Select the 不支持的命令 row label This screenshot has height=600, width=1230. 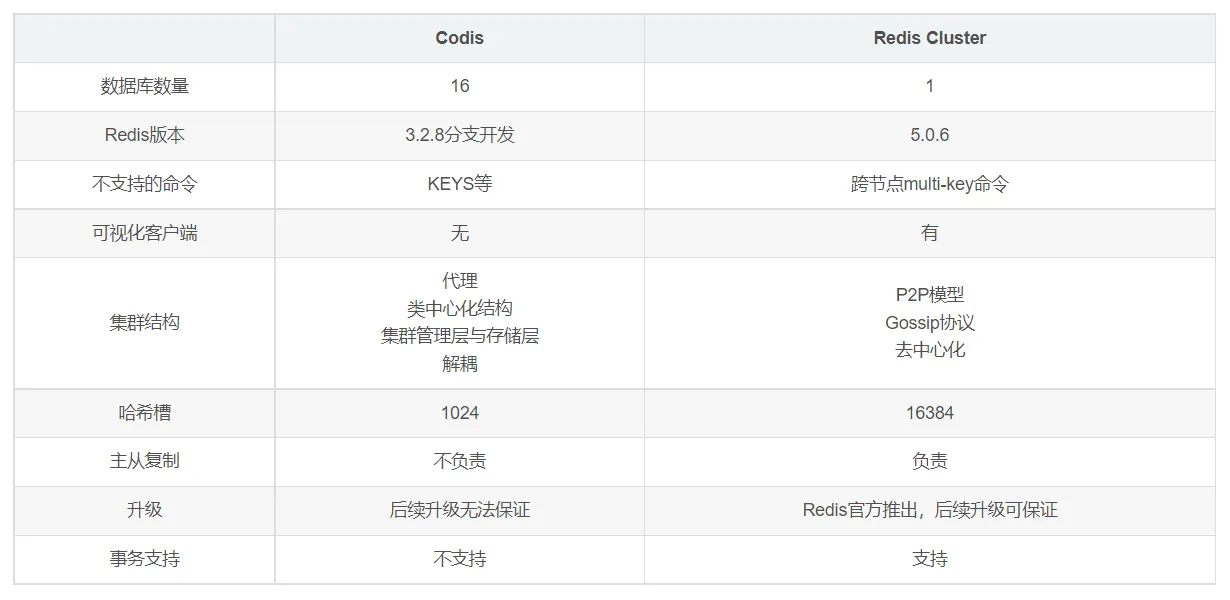[145, 184]
